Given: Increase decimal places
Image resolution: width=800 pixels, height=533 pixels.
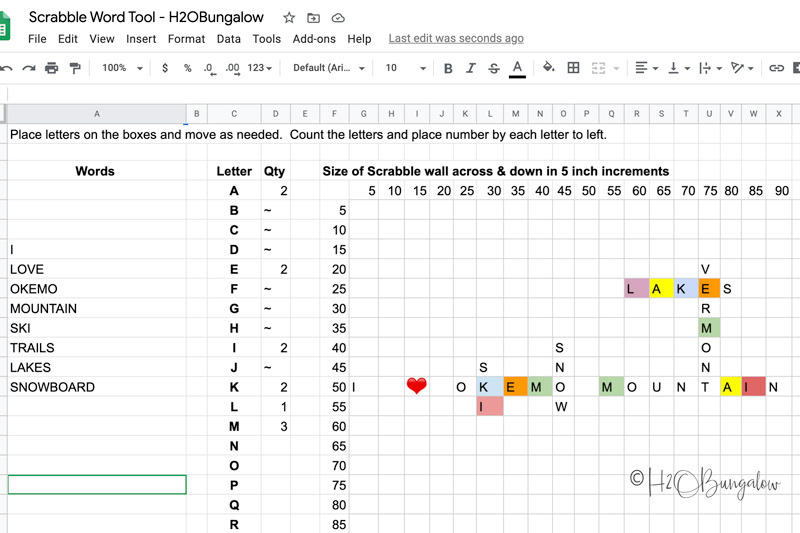Looking at the screenshot, I should pyautogui.click(x=233, y=68).
